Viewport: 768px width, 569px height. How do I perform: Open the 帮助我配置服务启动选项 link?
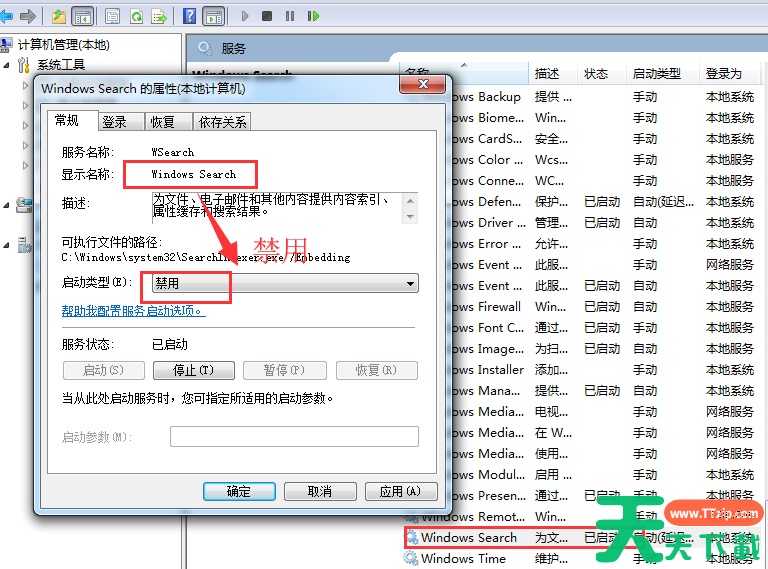(133, 310)
